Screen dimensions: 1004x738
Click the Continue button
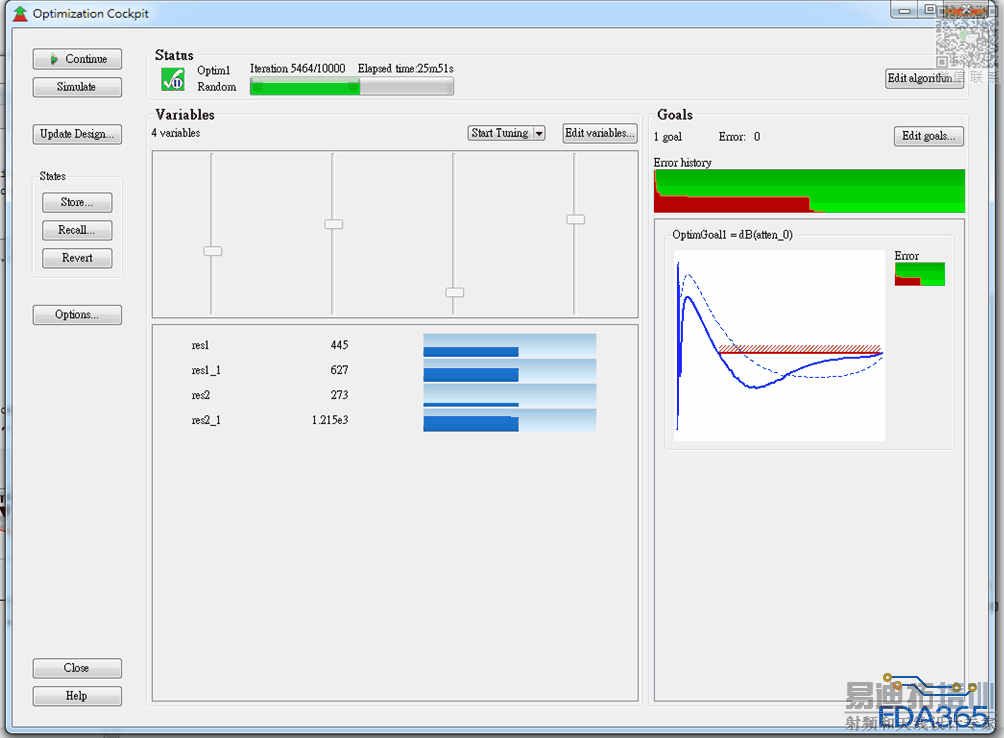point(77,59)
